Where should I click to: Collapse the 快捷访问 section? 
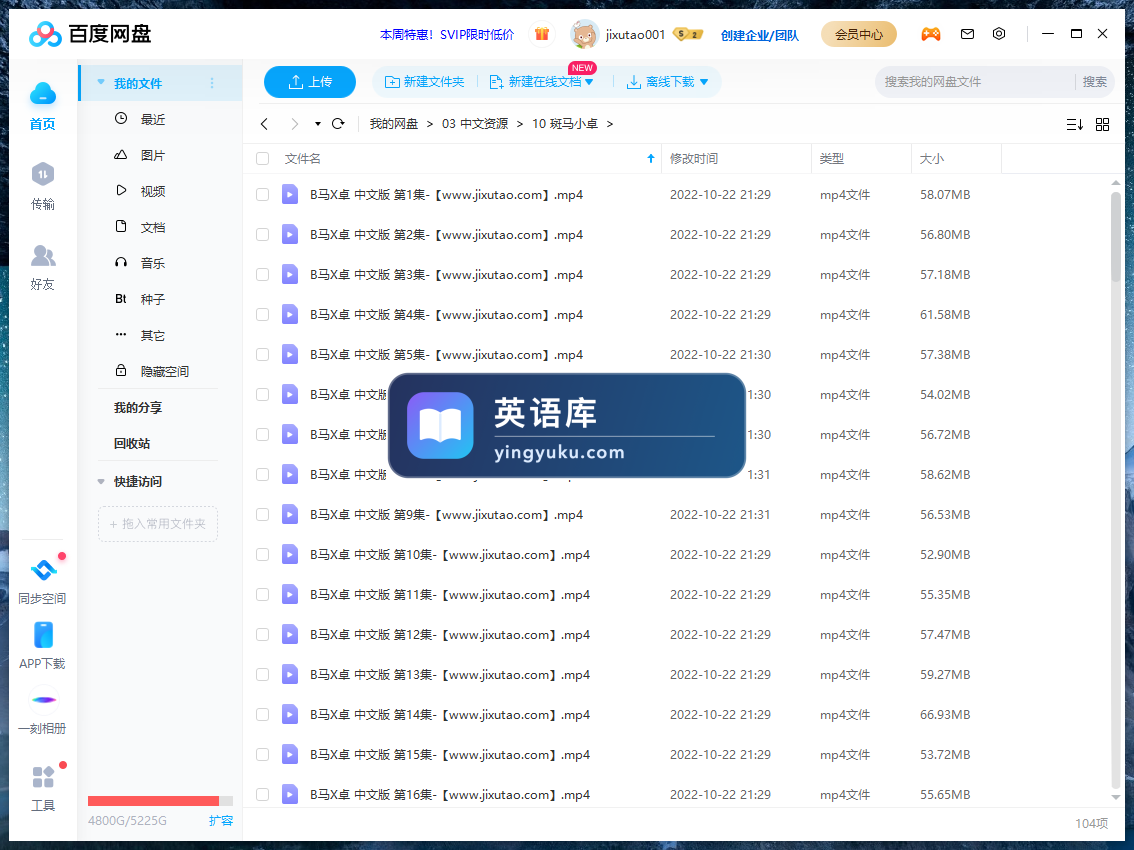tap(101, 481)
